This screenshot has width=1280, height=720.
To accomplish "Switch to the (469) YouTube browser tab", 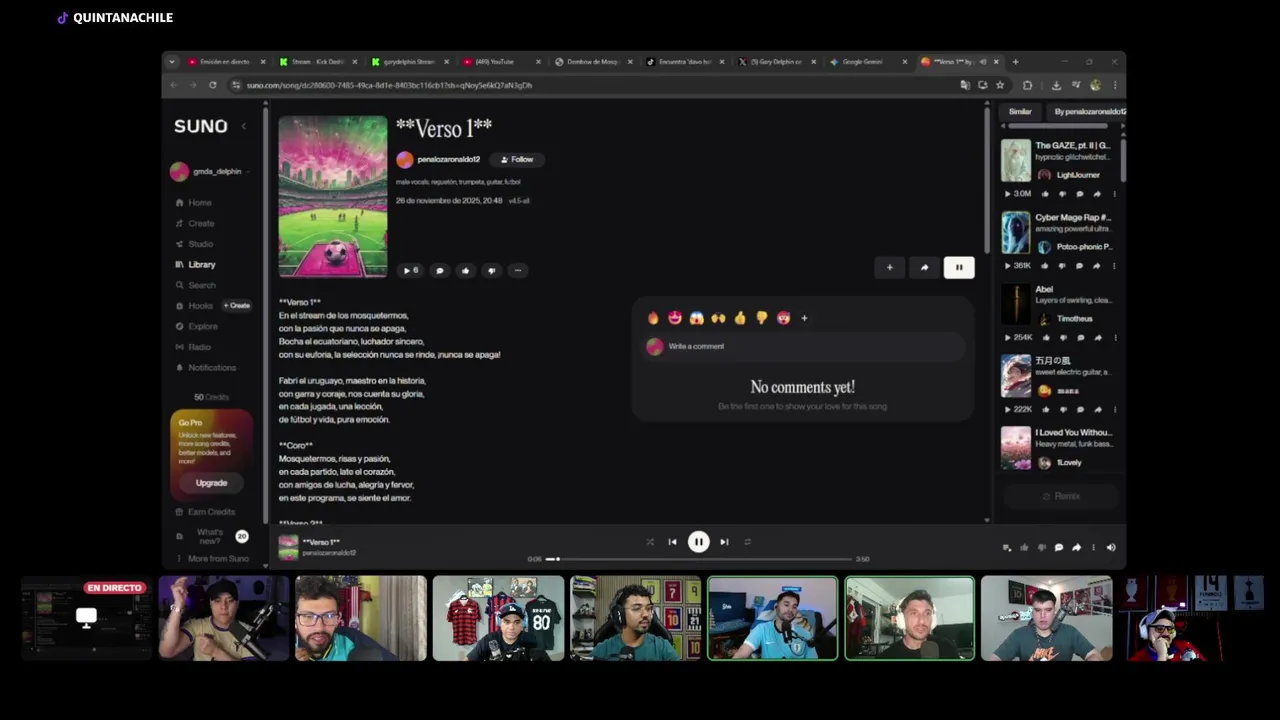I will click(x=500, y=62).
